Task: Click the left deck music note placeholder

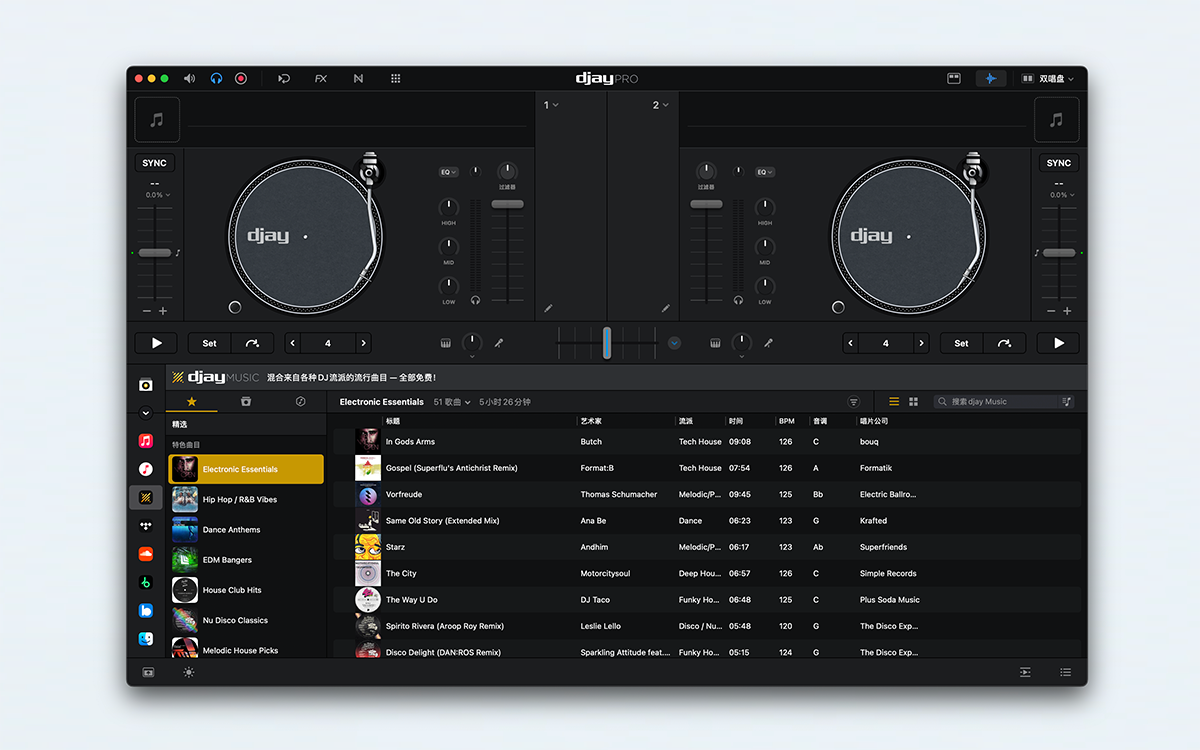Action: point(157,120)
